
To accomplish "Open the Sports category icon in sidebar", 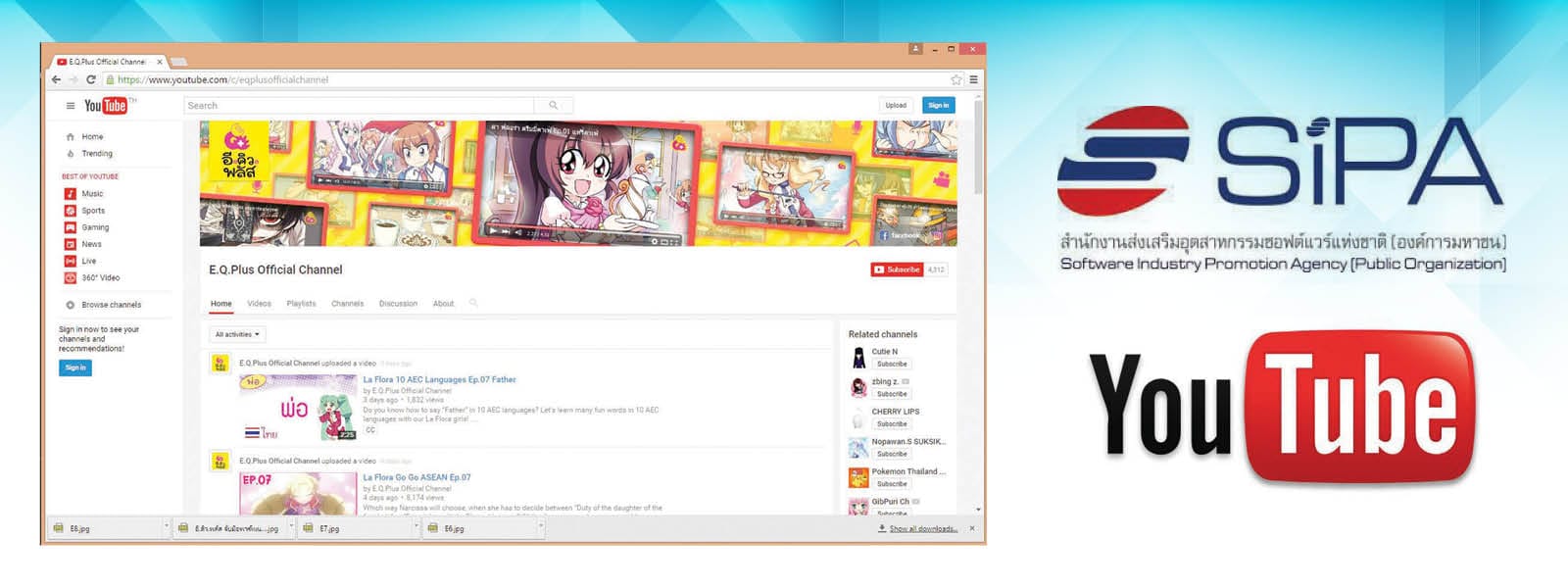I will point(71,211).
